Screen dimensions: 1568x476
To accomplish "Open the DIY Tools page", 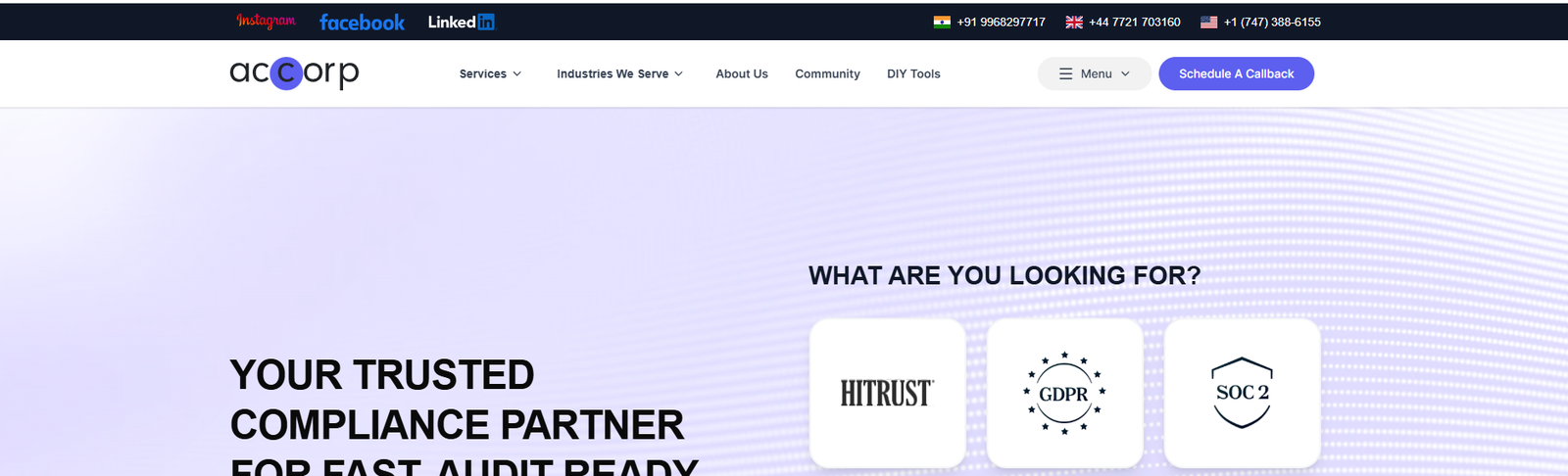I will tap(913, 73).
